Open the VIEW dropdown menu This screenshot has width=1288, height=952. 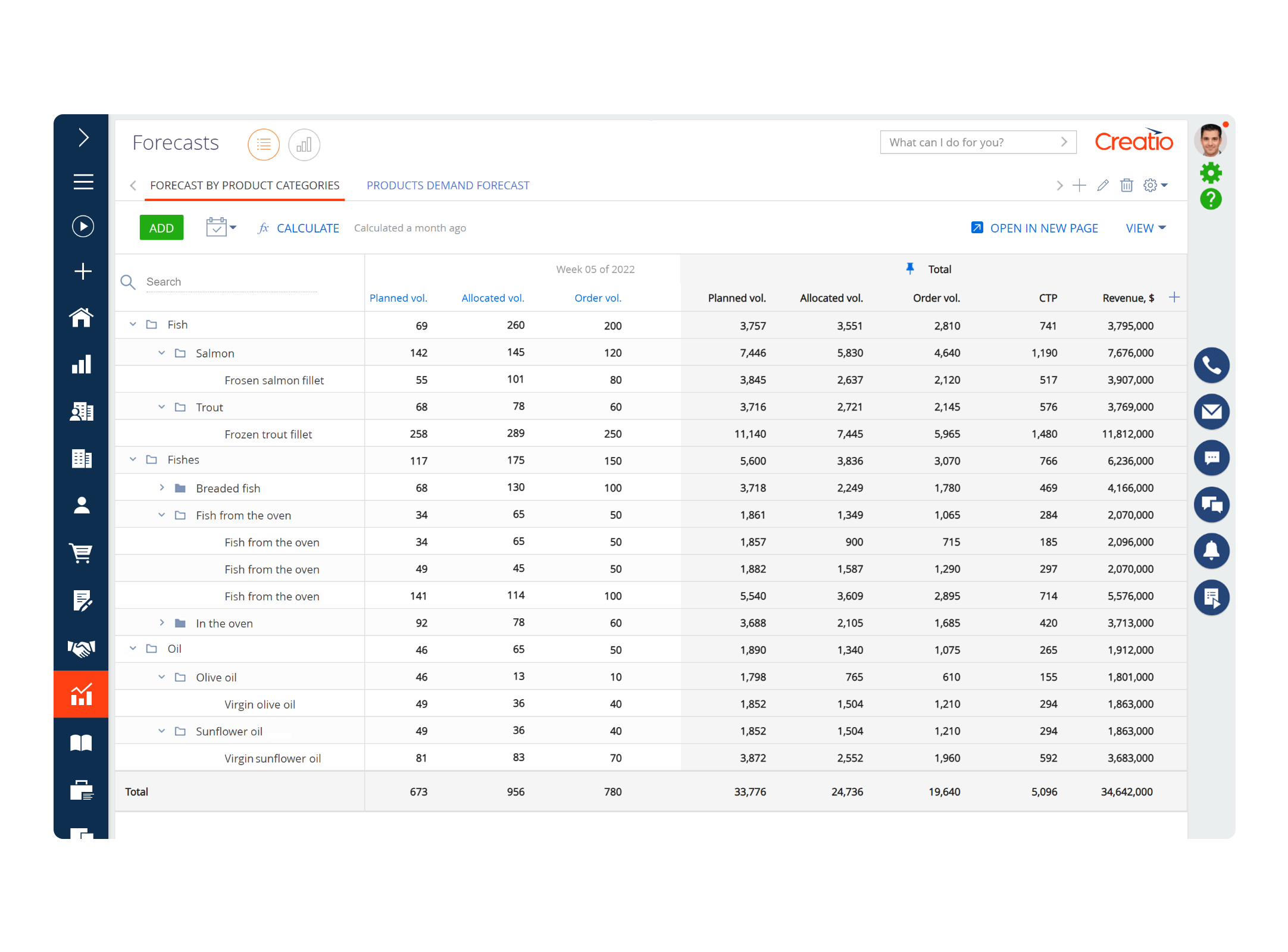[1145, 228]
